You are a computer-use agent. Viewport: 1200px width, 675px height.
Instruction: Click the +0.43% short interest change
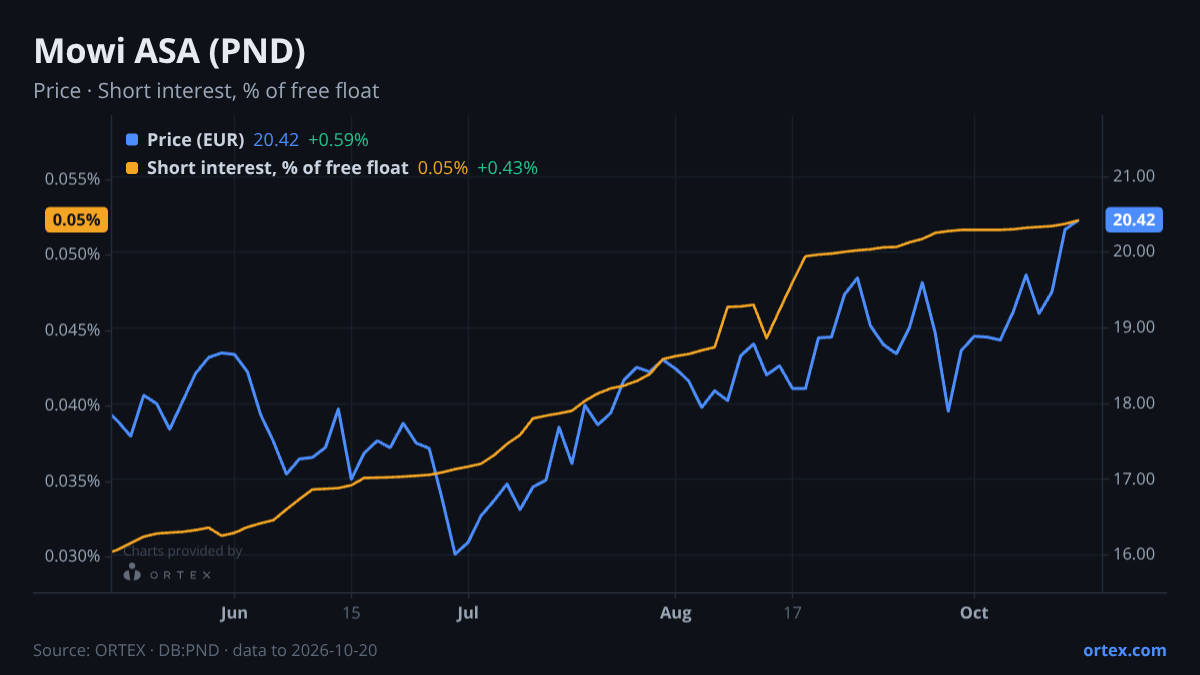pos(507,168)
